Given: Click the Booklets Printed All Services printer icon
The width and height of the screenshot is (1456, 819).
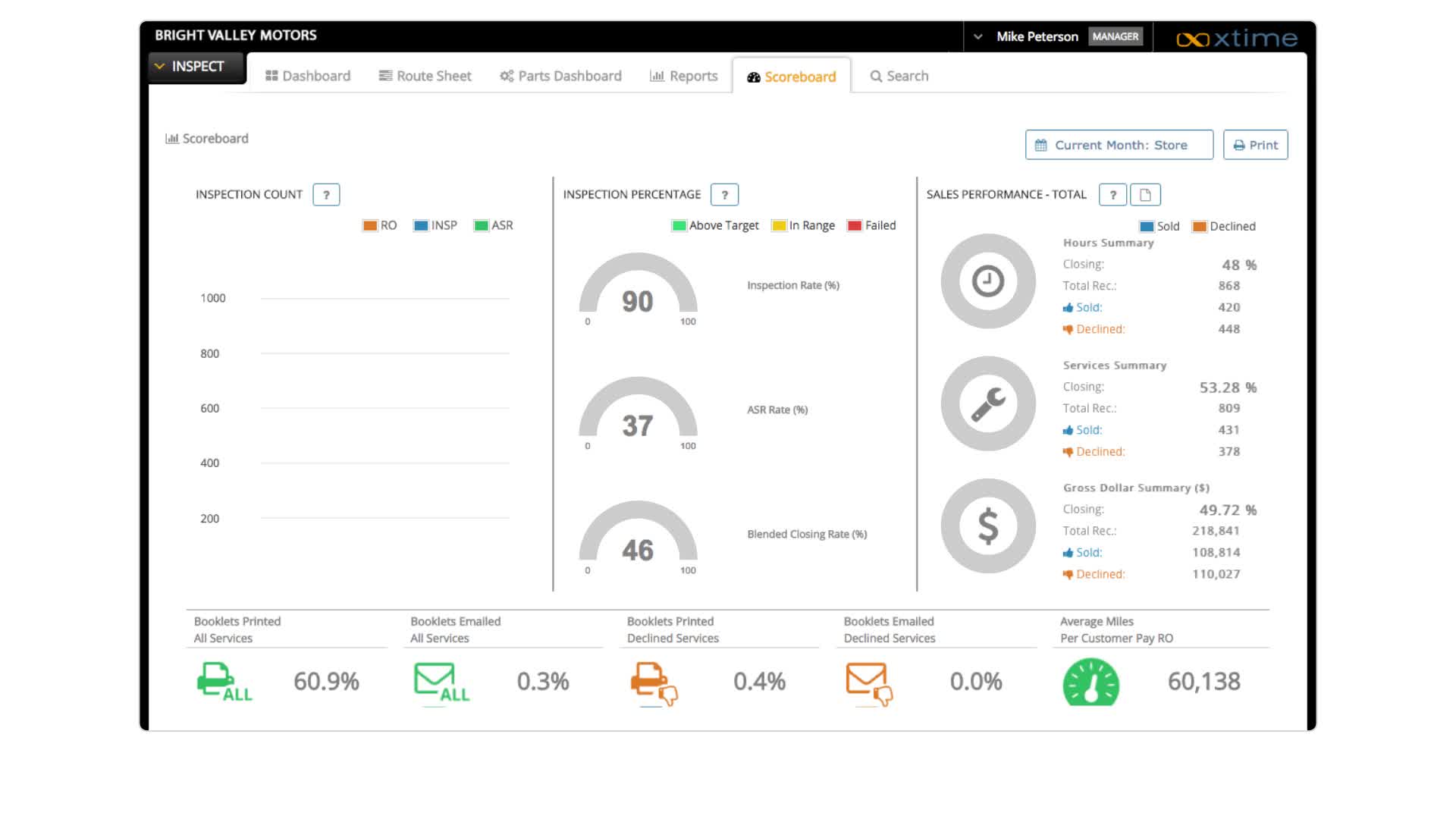Looking at the screenshot, I should pos(223,681).
